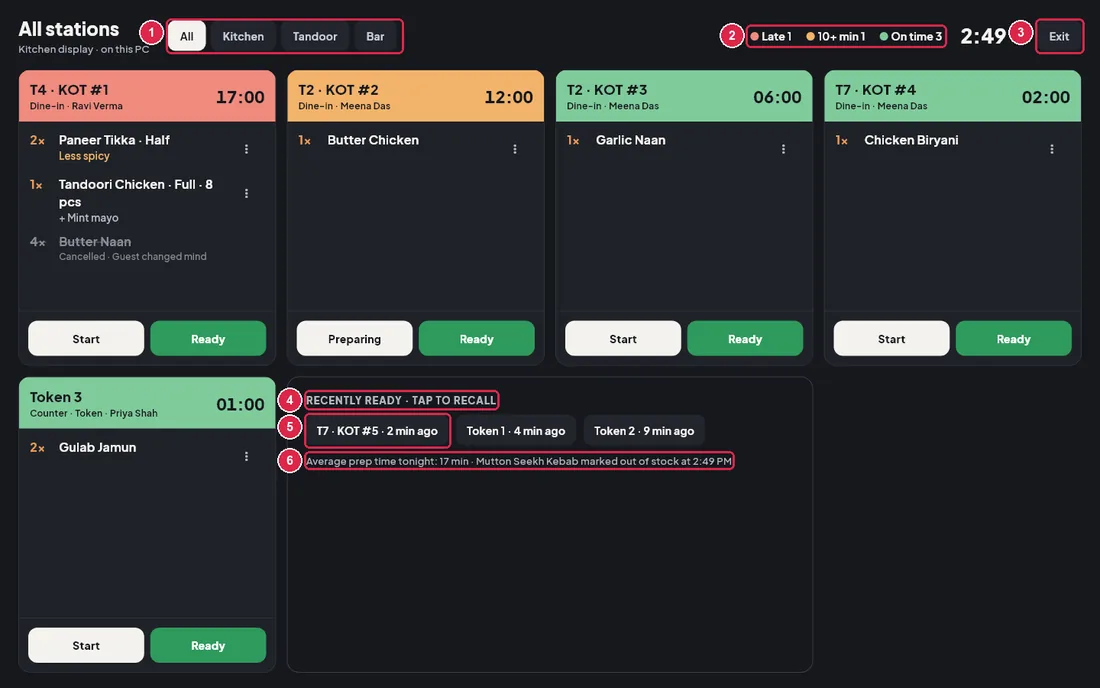Open options menu for Garlic Naan
Viewport: 1100px width, 688px height.
(x=784, y=149)
